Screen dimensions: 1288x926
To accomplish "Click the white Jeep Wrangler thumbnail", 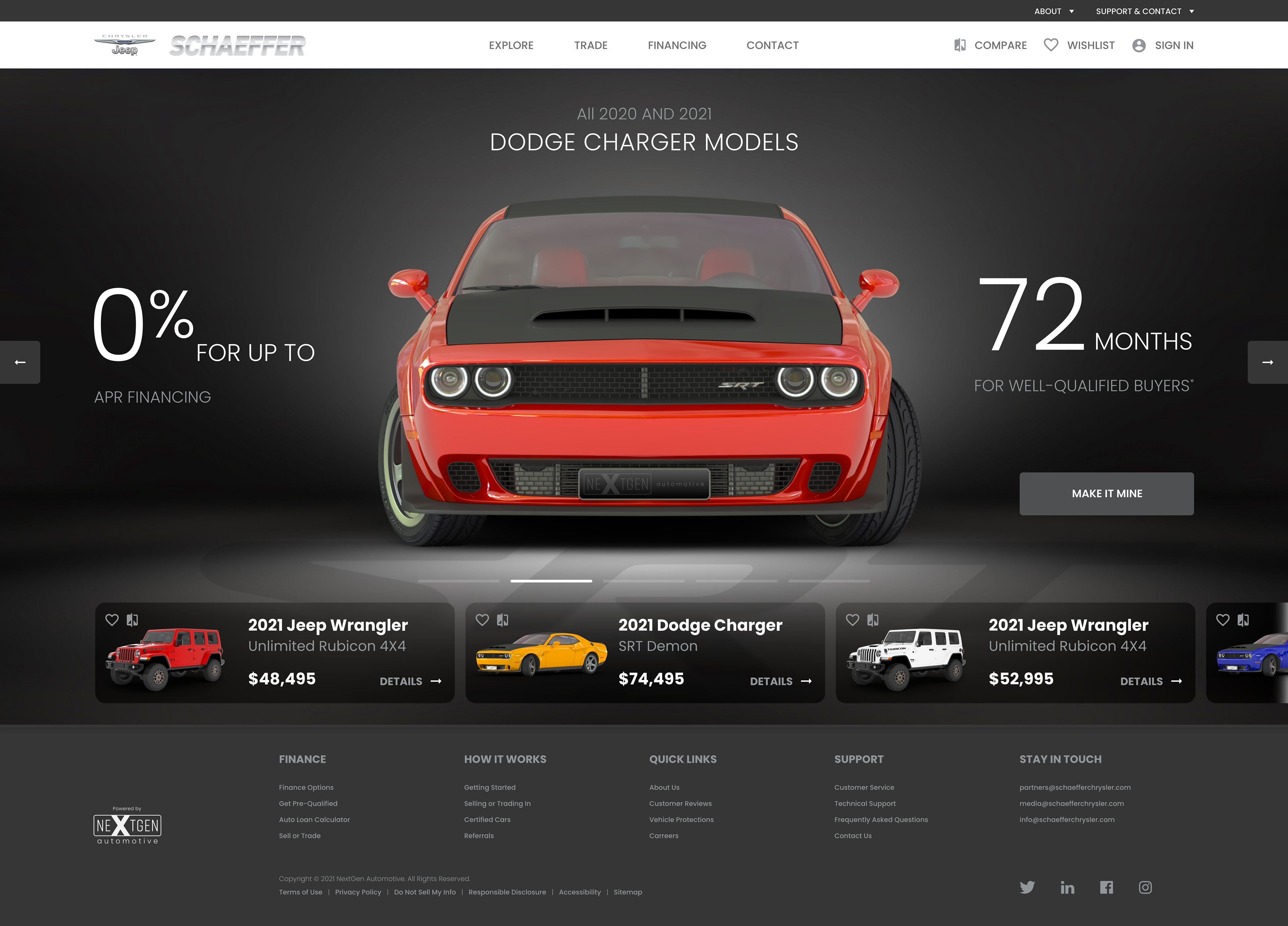I will (x=906, y=659).
